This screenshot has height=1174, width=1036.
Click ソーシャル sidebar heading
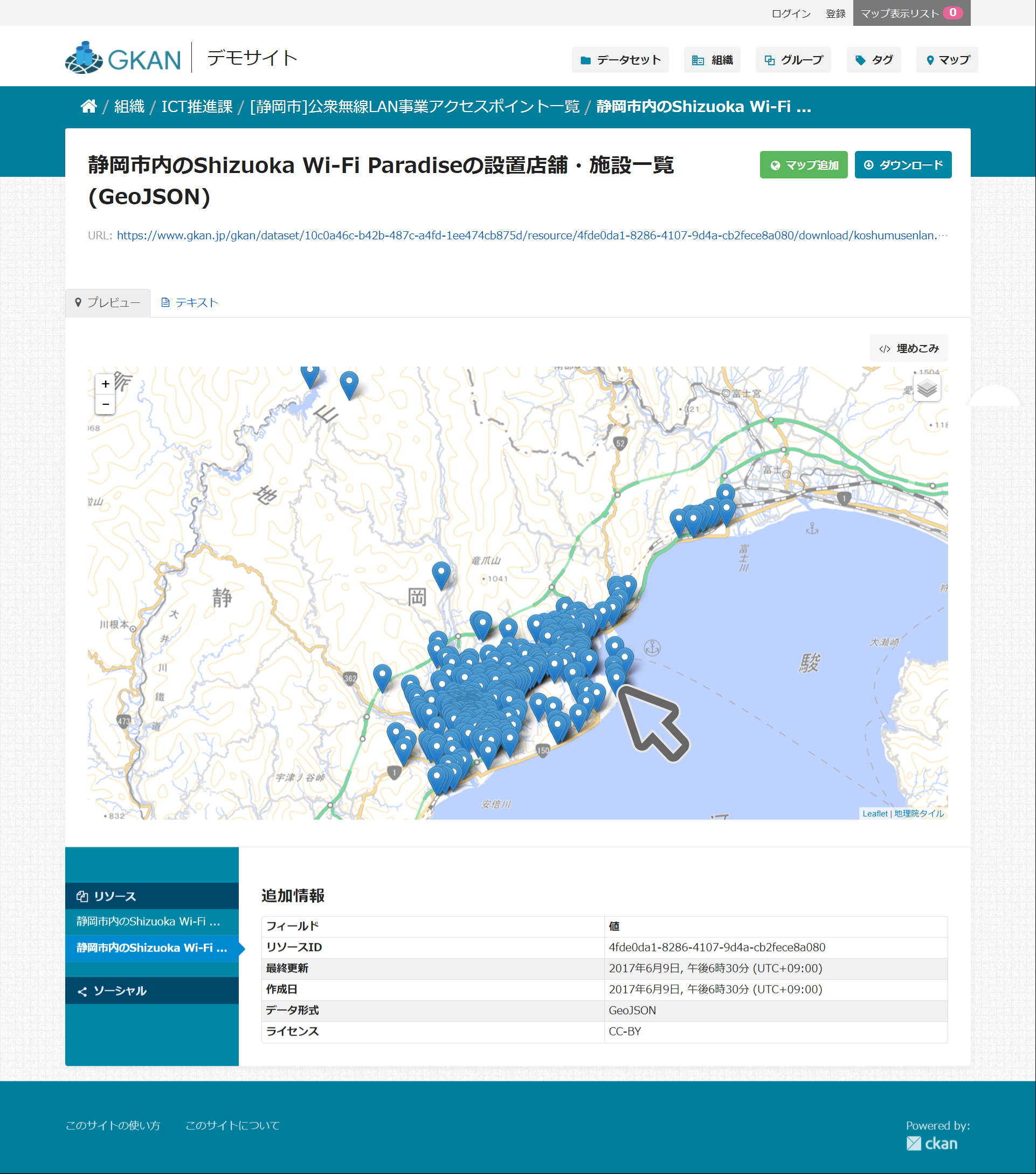(151, 991)
